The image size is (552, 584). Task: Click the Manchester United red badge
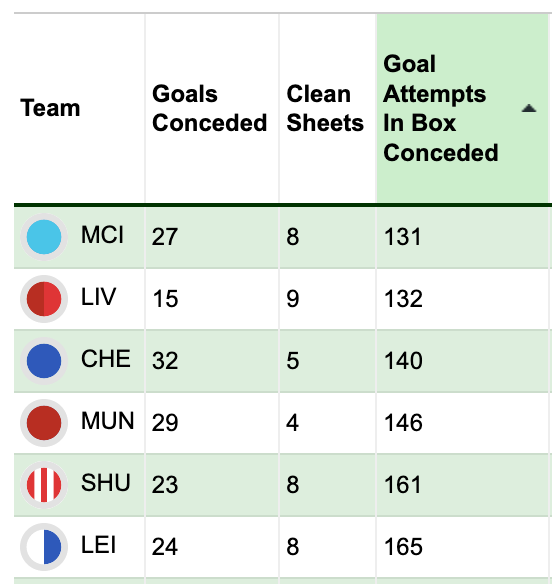pos(44,423)
